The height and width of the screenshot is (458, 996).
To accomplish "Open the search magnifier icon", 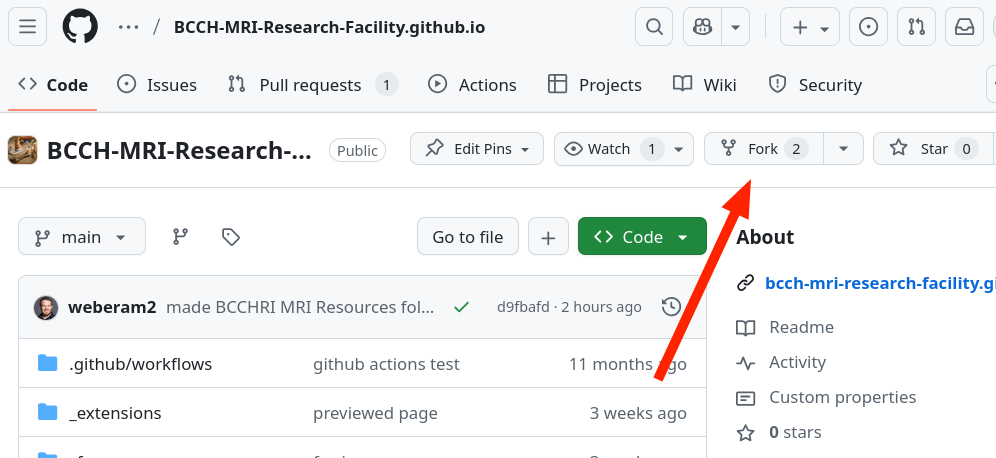I will [654, 27].
